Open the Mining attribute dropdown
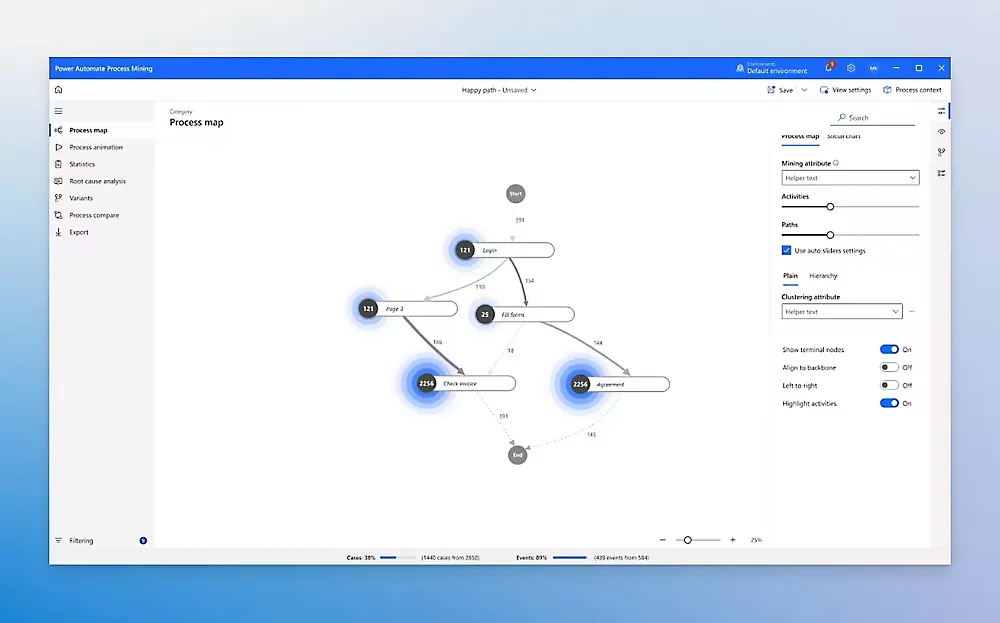 849,178
